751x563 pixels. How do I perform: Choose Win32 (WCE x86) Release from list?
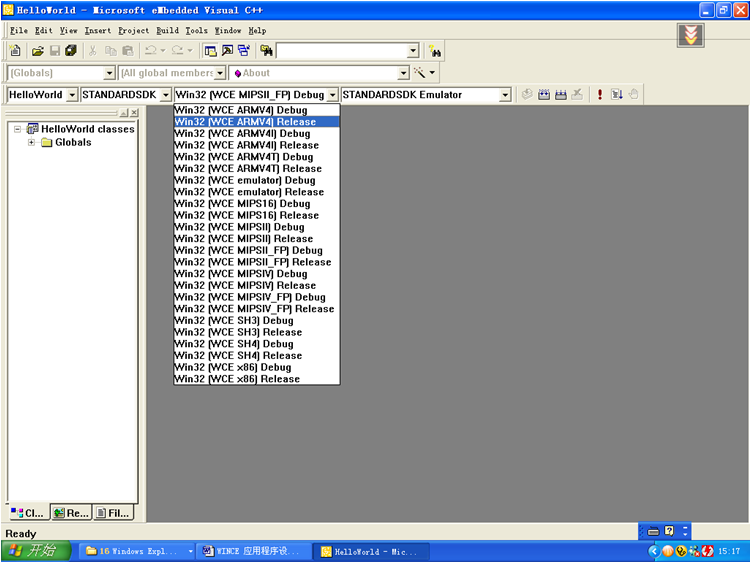point(236,379)
